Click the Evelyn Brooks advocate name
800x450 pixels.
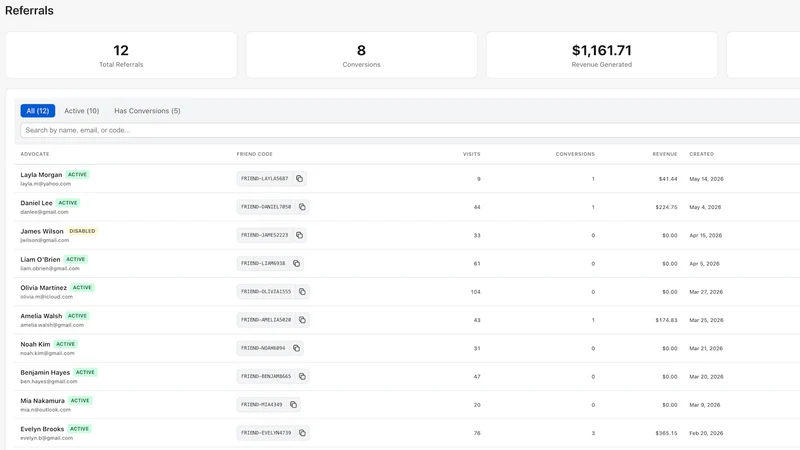[42, 429]
